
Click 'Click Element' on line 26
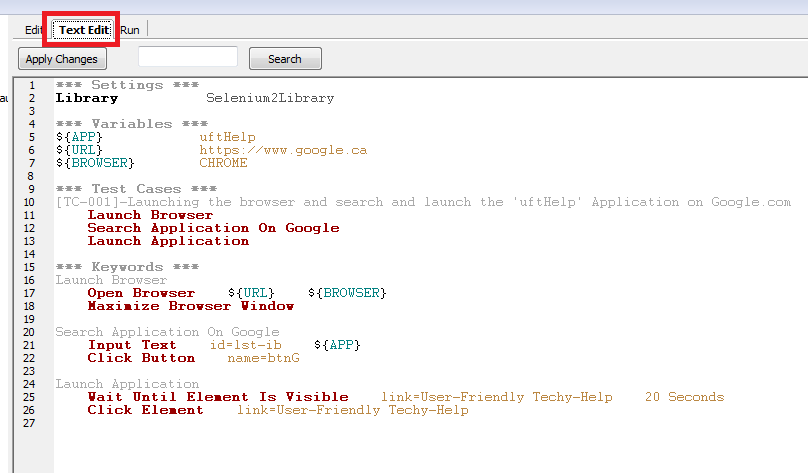click(145, 410)
